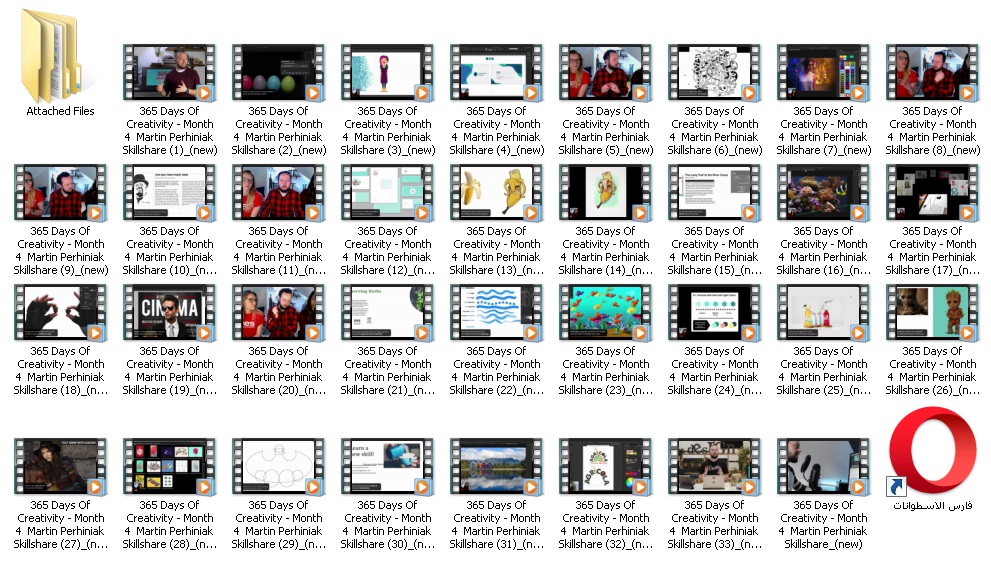Select video file Skillshare (23) fish thumbnail

(605, 313)
